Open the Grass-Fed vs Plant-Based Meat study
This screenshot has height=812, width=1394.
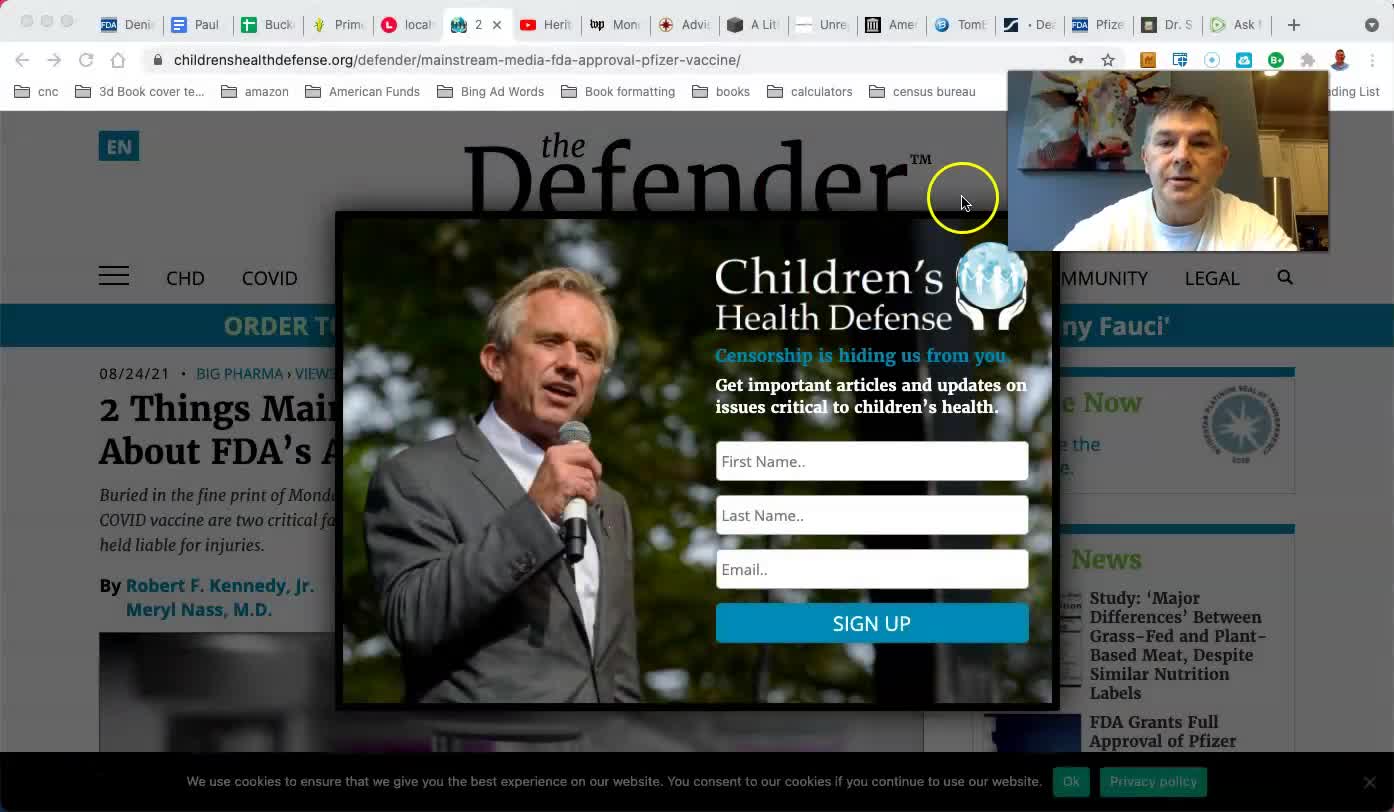coord(1177,645)
